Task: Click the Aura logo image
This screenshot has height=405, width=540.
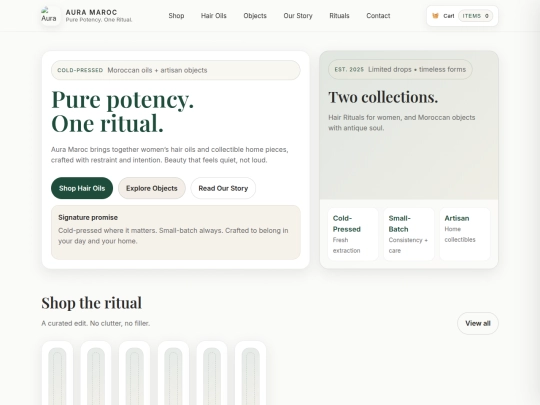Action: coord(50,15)
